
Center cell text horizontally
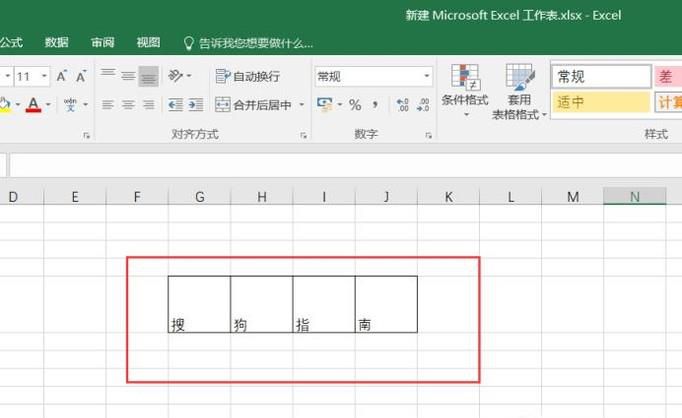(x=128, y=105)
